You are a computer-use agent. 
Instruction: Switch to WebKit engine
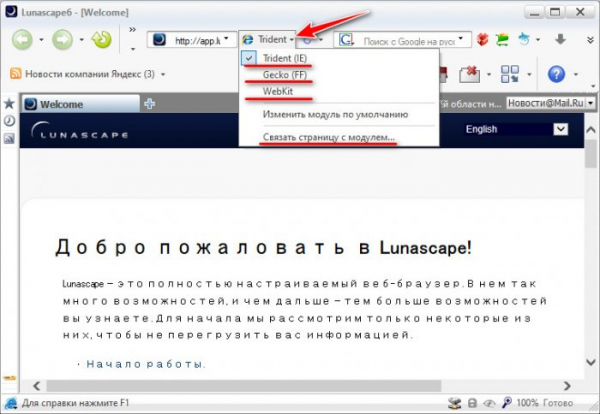tap(277, 92)
